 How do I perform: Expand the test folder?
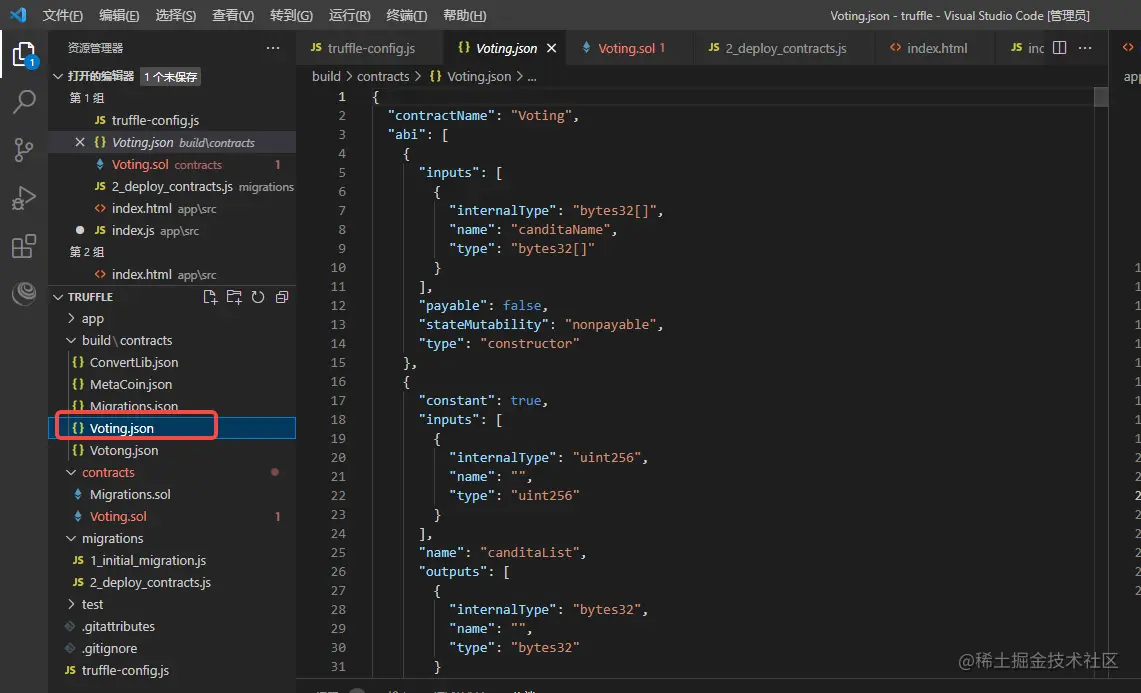71,604
